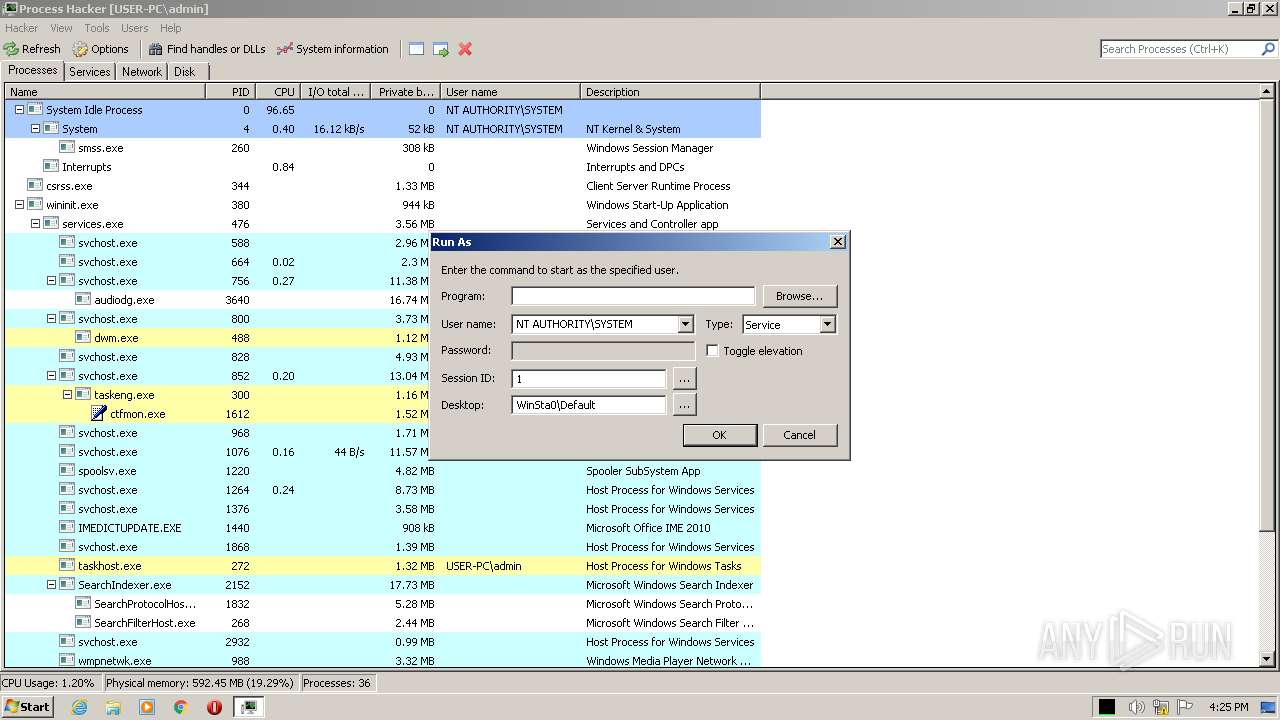Sort by the User name column header
This screenshot has width=1280, height=720.
(x=510, y=91)
